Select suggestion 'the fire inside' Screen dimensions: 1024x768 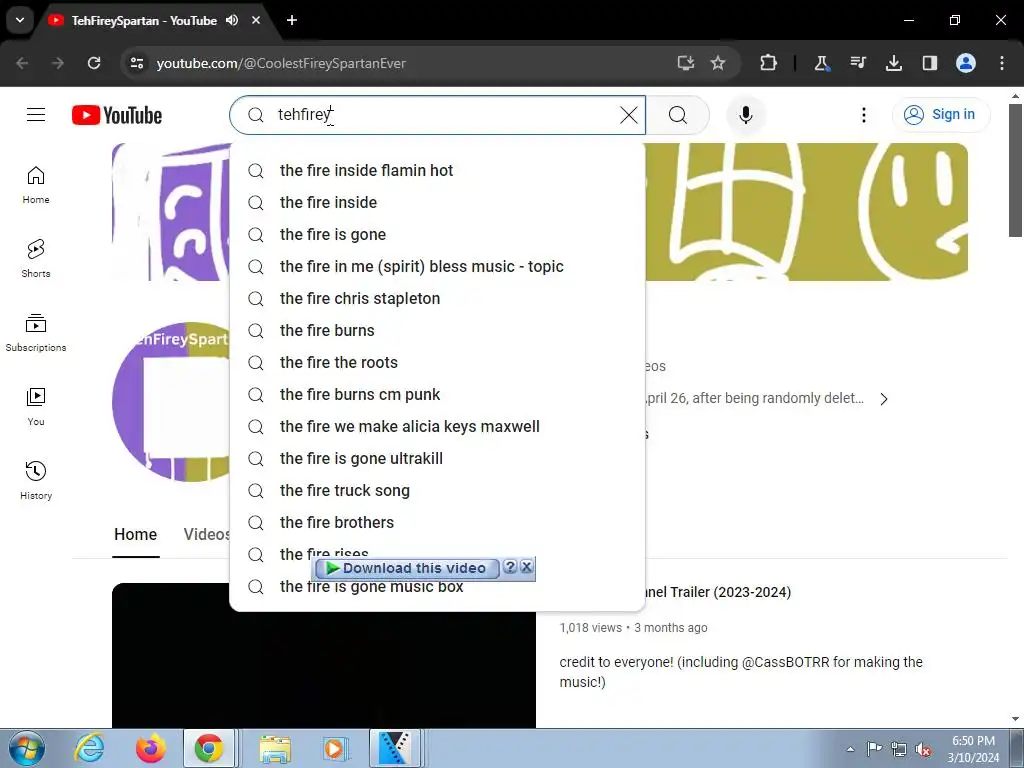437,202
